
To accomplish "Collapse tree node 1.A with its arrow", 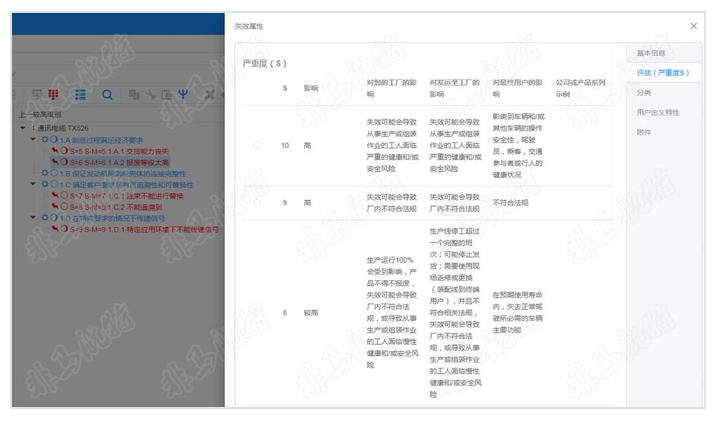I will 33,139.
